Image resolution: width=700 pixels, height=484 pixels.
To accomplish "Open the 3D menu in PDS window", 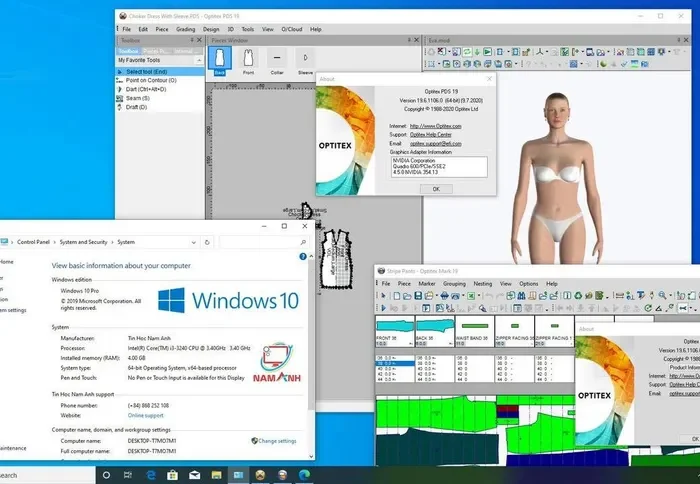I will coord(230,29).
